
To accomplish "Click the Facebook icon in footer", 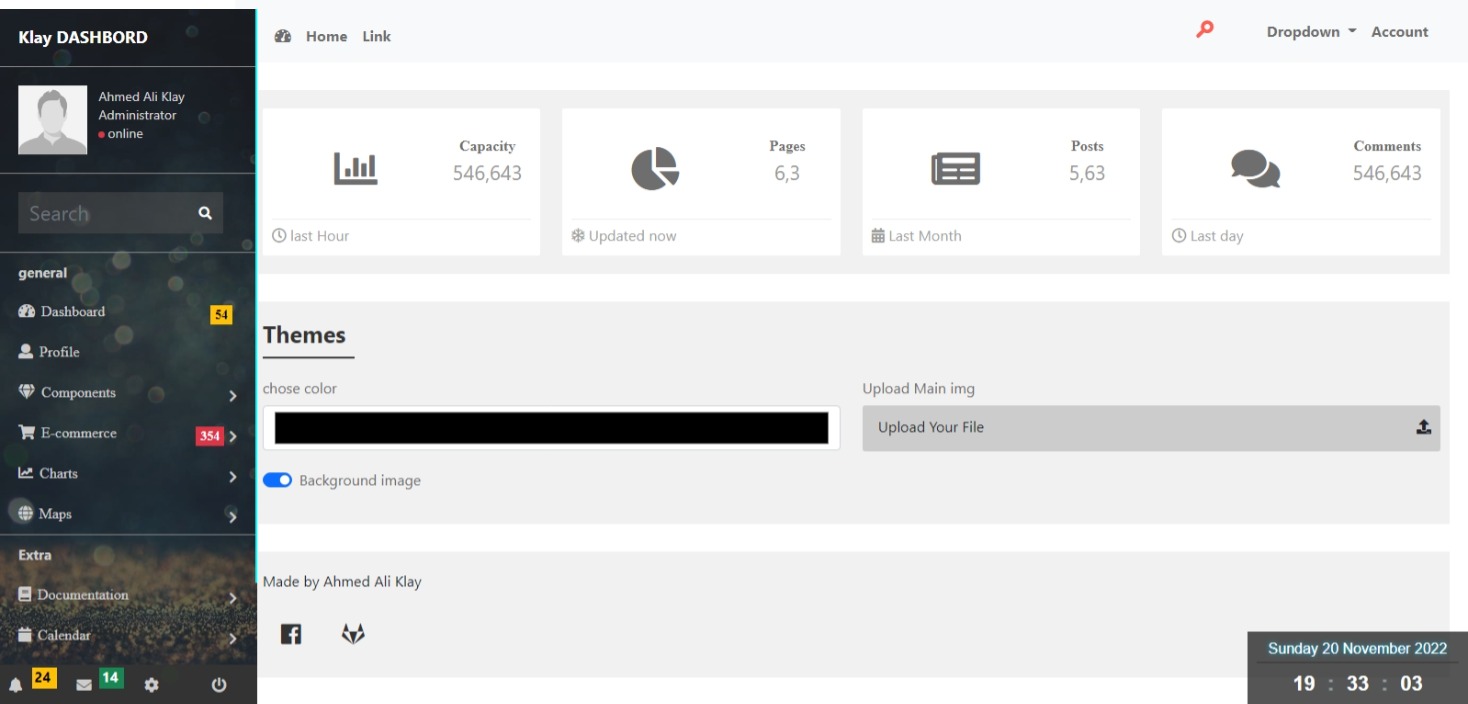I will (291, 634).
